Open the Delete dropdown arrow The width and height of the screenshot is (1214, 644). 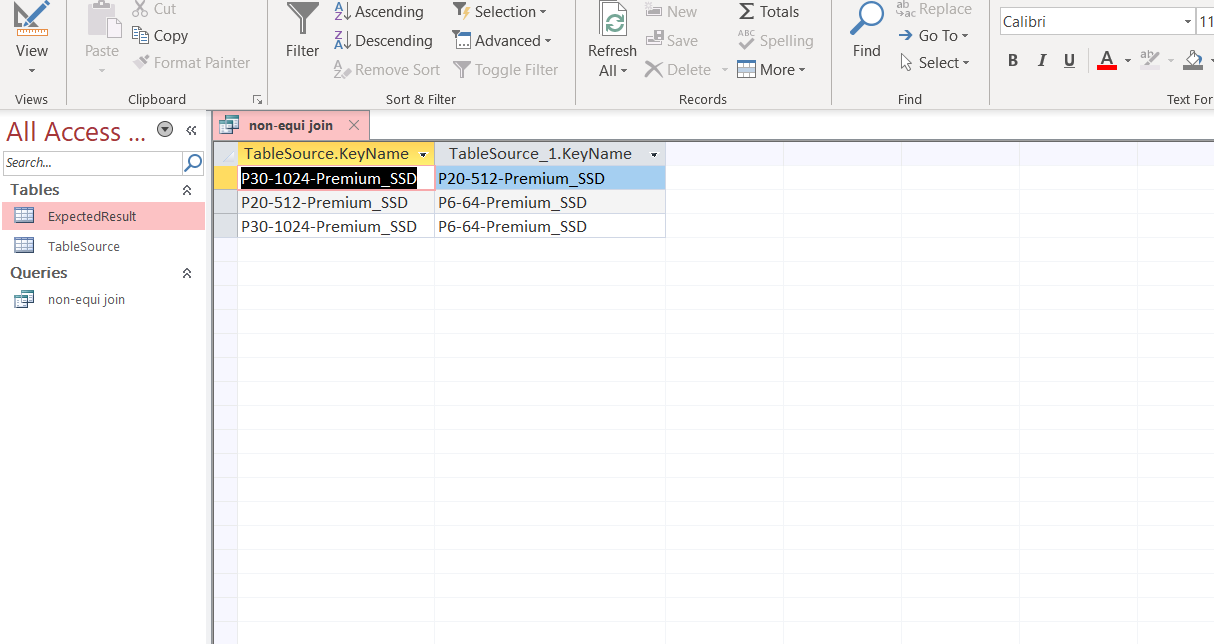[724, 70]
